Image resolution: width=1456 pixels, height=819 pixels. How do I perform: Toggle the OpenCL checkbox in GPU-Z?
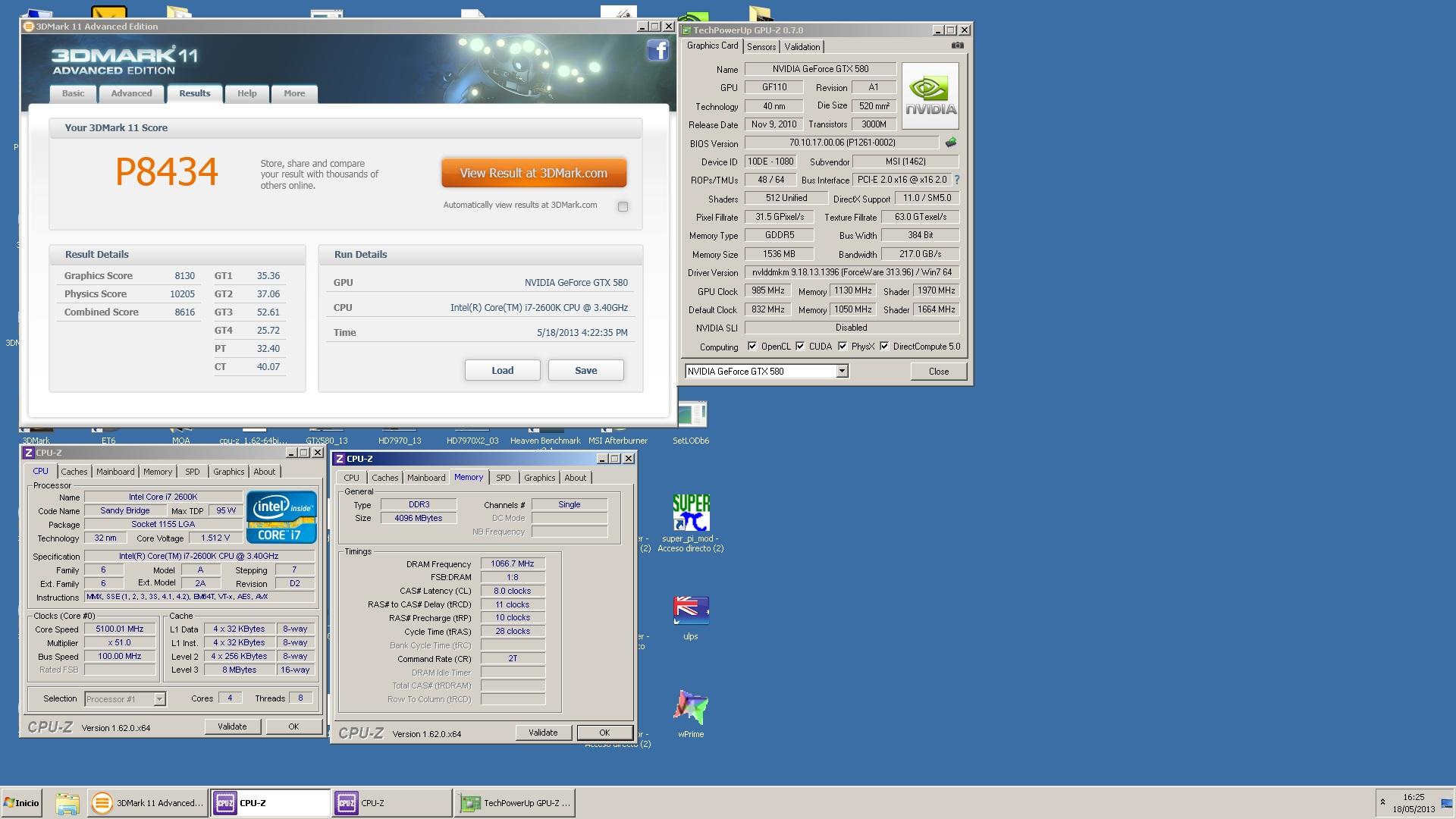coord(752,347)
